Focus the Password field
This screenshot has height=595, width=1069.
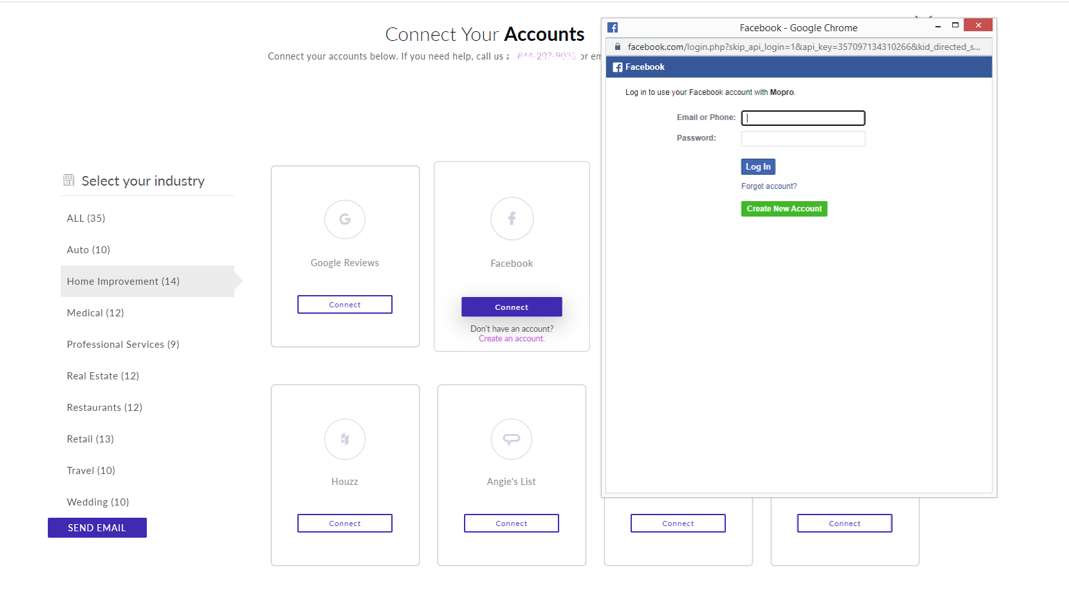pyautogui.click(x=803, y=139)
